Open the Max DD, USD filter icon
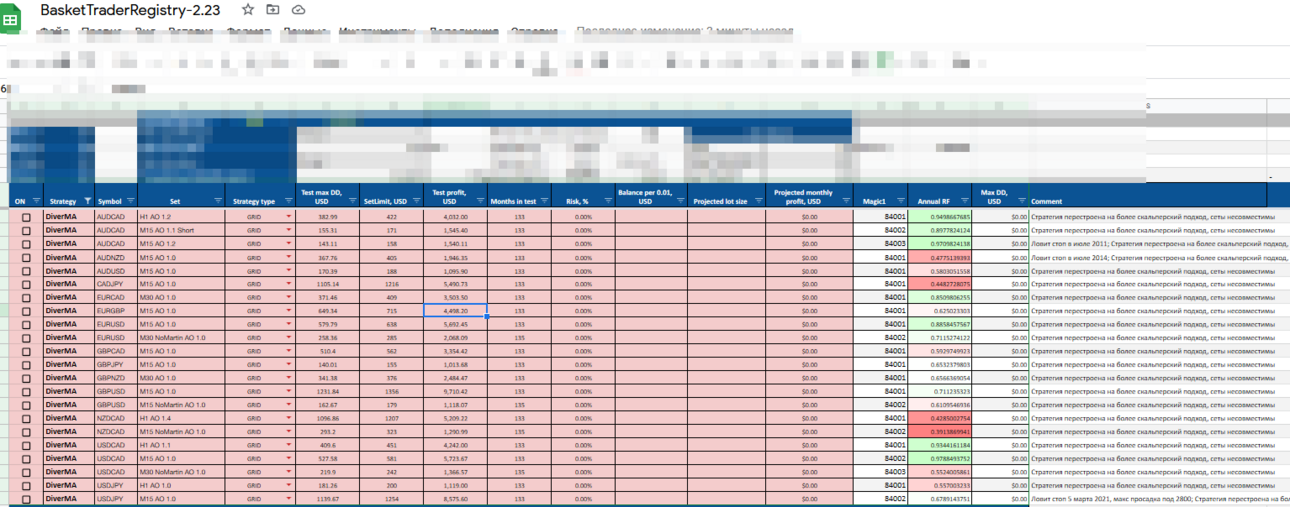The width and height of the screenshot is (1290, 507). click(x=1022, y=201)
